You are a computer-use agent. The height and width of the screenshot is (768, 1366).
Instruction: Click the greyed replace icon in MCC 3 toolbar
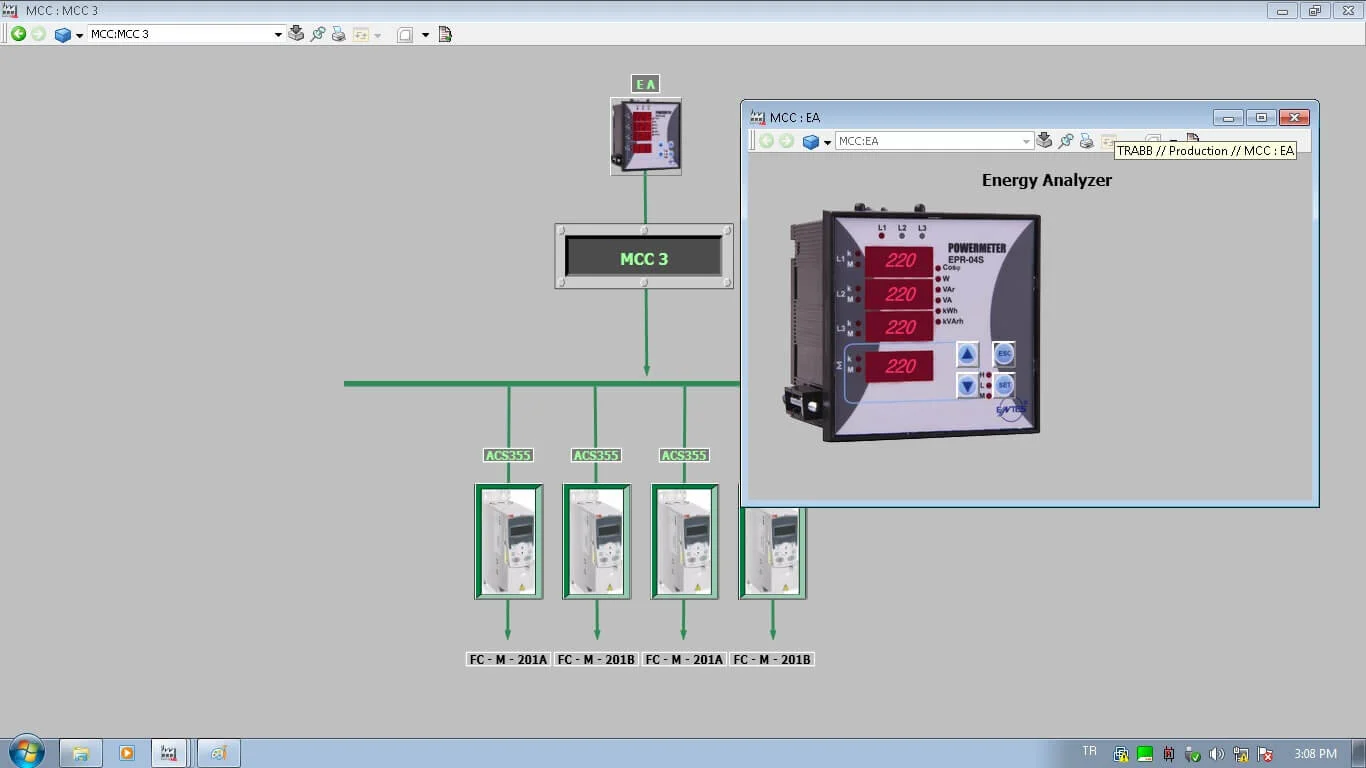coord(361,34)
